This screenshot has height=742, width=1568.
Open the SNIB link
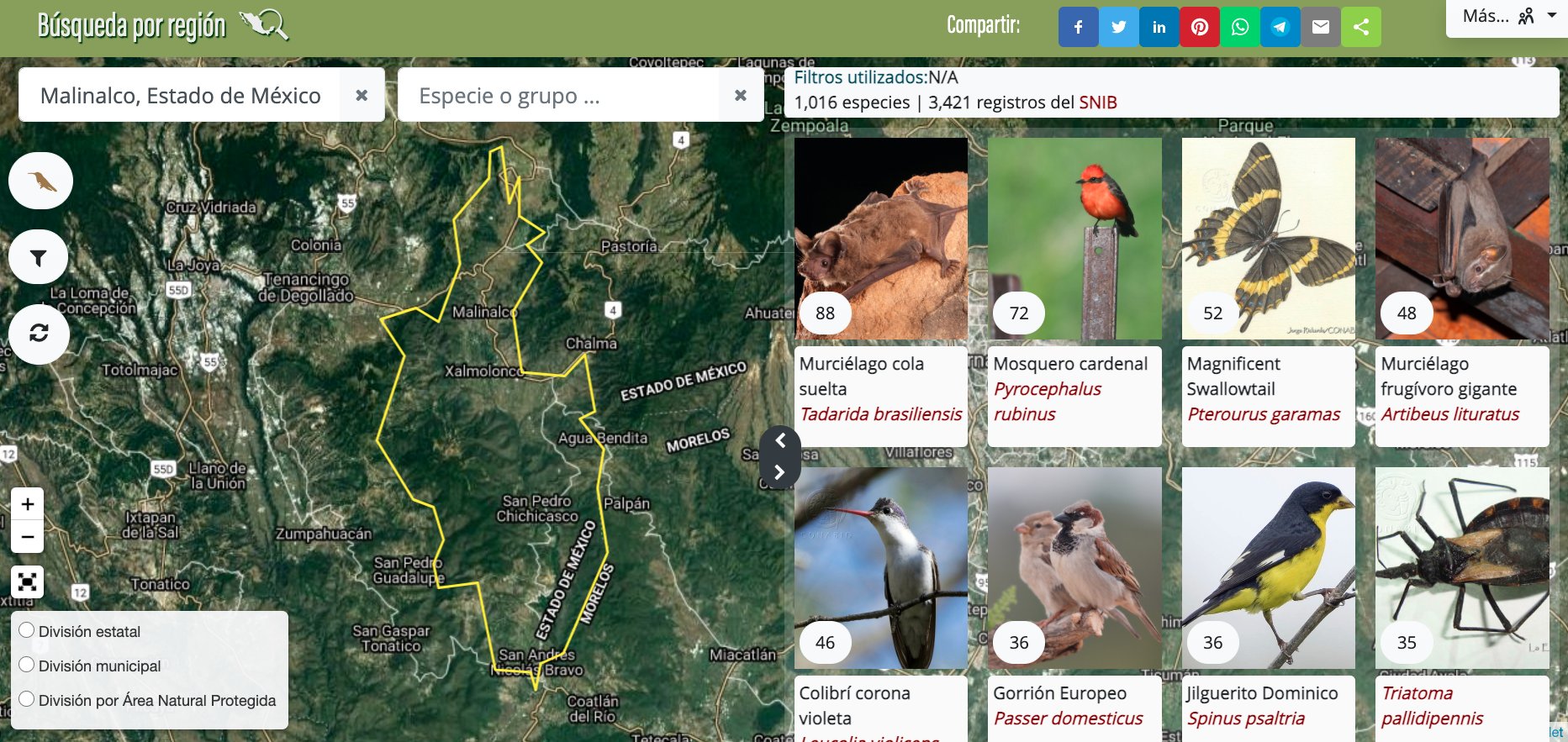point(1098,103)
